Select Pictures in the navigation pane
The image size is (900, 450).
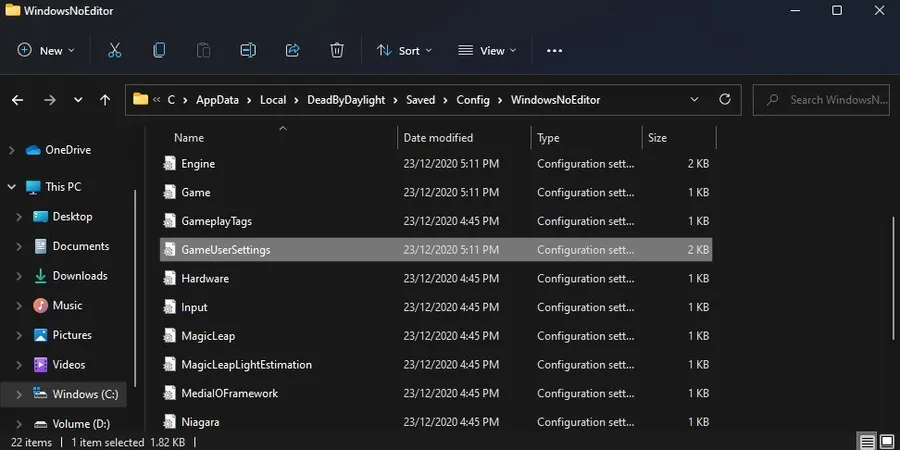[72, 335]
